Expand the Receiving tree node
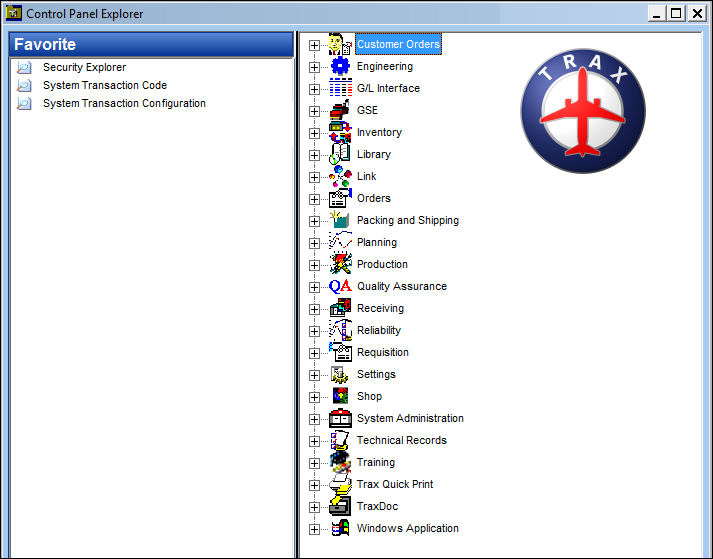This screenshot has height=559, width=713. [314, 309]
